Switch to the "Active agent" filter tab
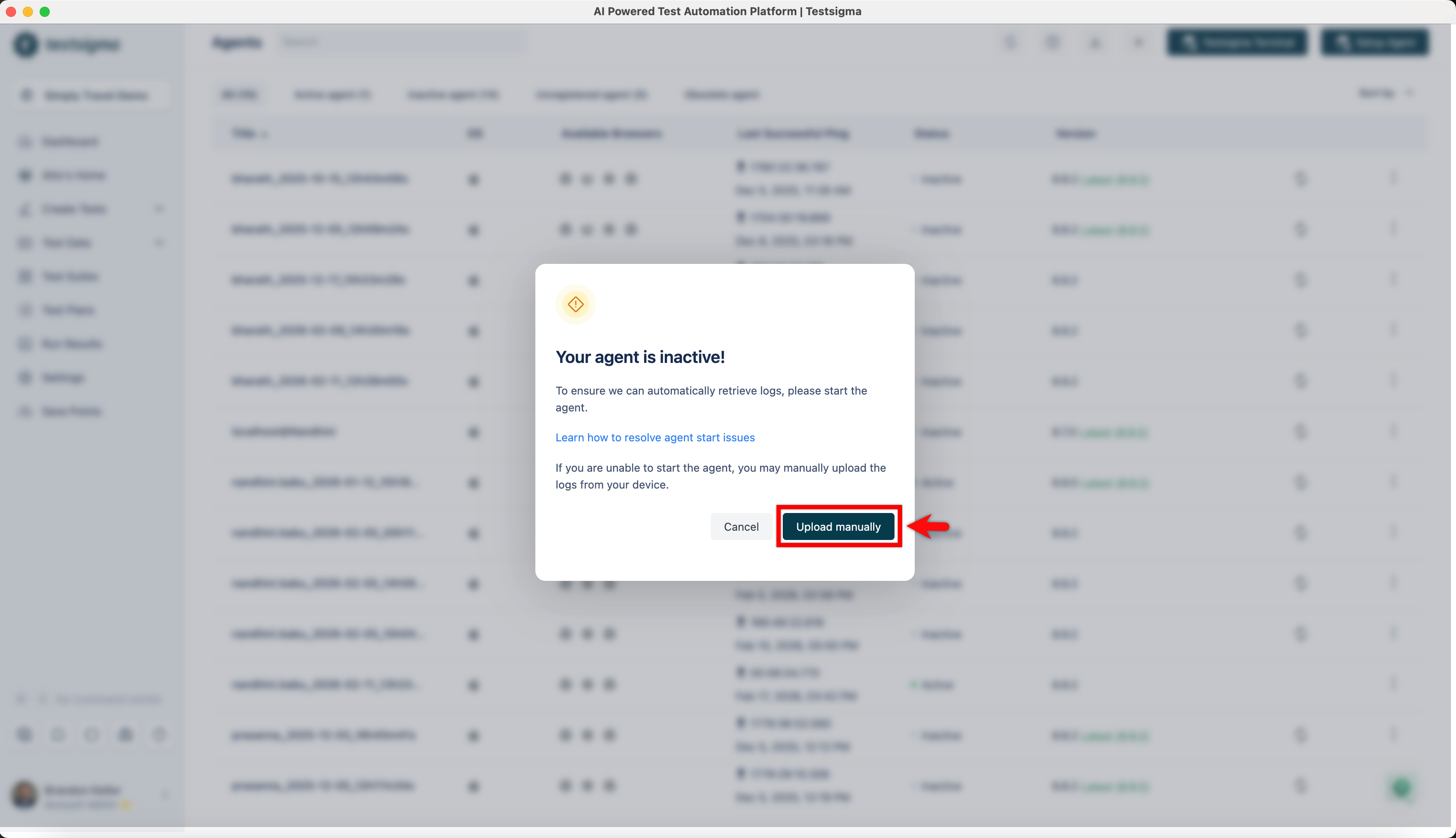 pyautogui.click(x=333, y=94)
